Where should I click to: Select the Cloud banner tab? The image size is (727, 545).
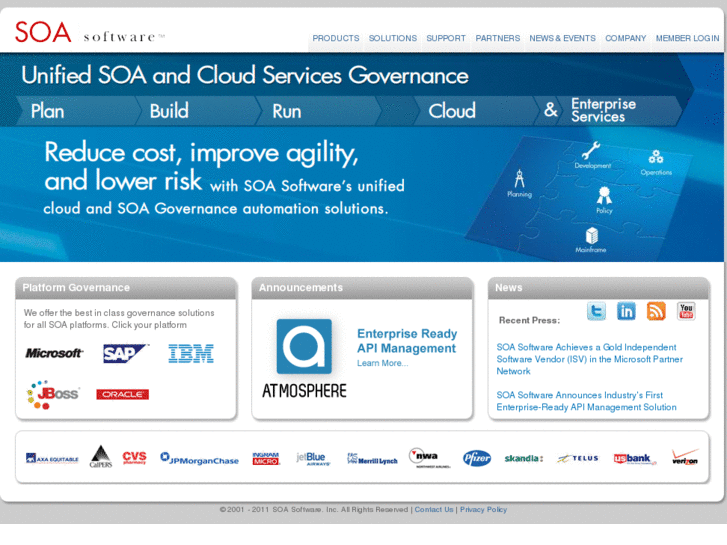click(x=475, y=111)
